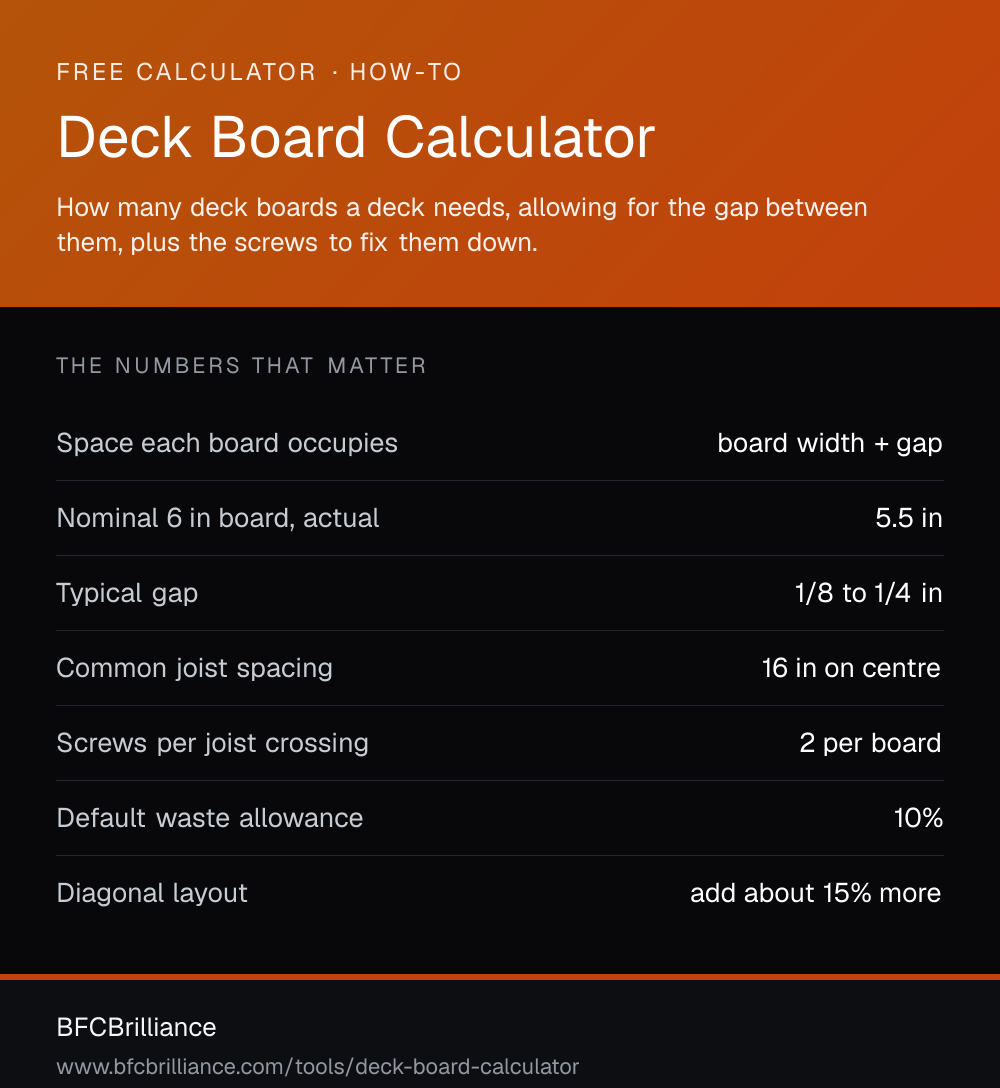Click the 5.5 in value
This screenshot has height=1088, width=1000.
point(908,518)
